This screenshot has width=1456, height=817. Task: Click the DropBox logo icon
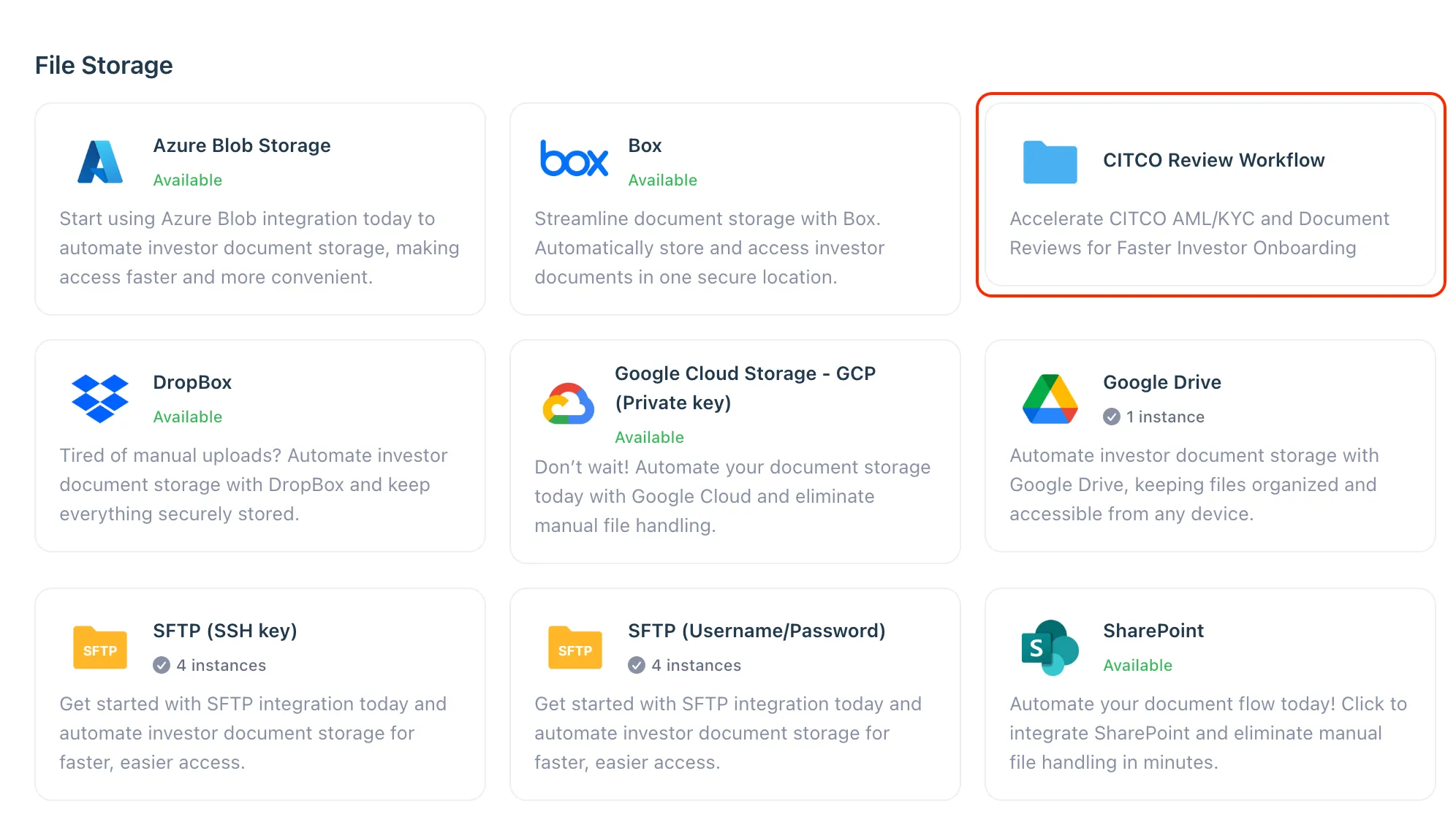[100, 398]
